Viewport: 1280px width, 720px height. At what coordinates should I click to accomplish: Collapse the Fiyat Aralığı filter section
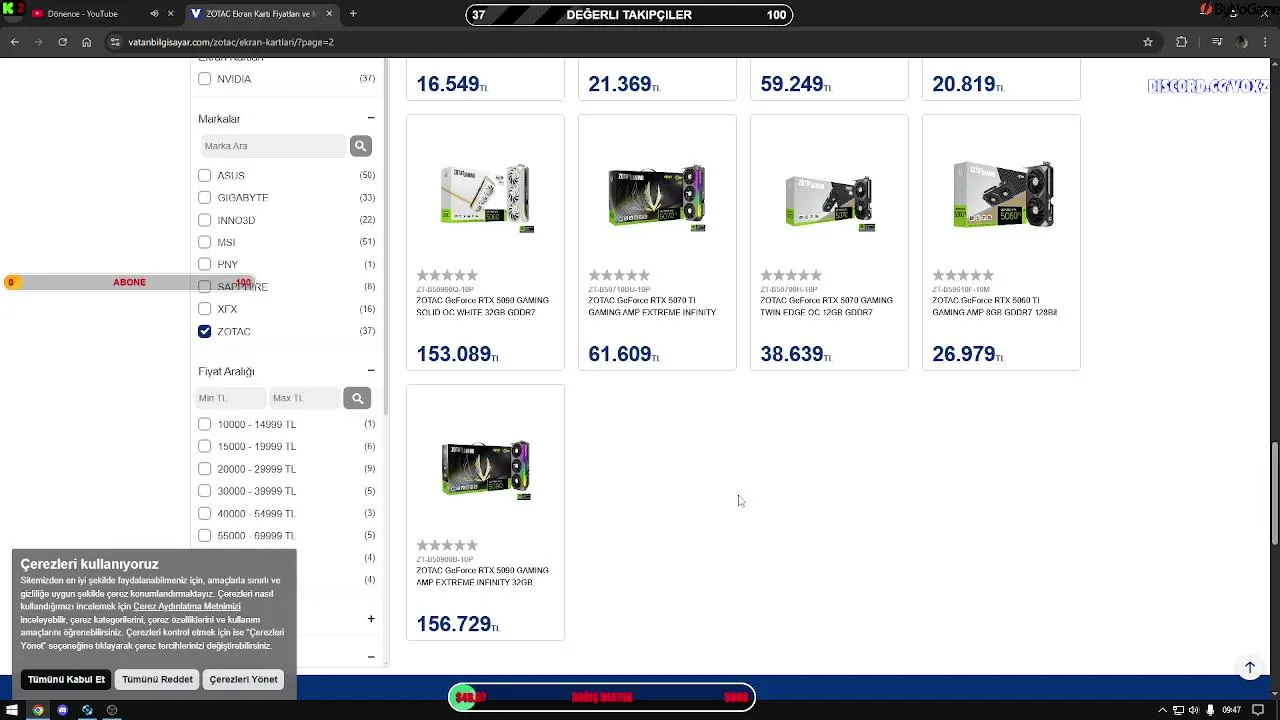(371, 371)
